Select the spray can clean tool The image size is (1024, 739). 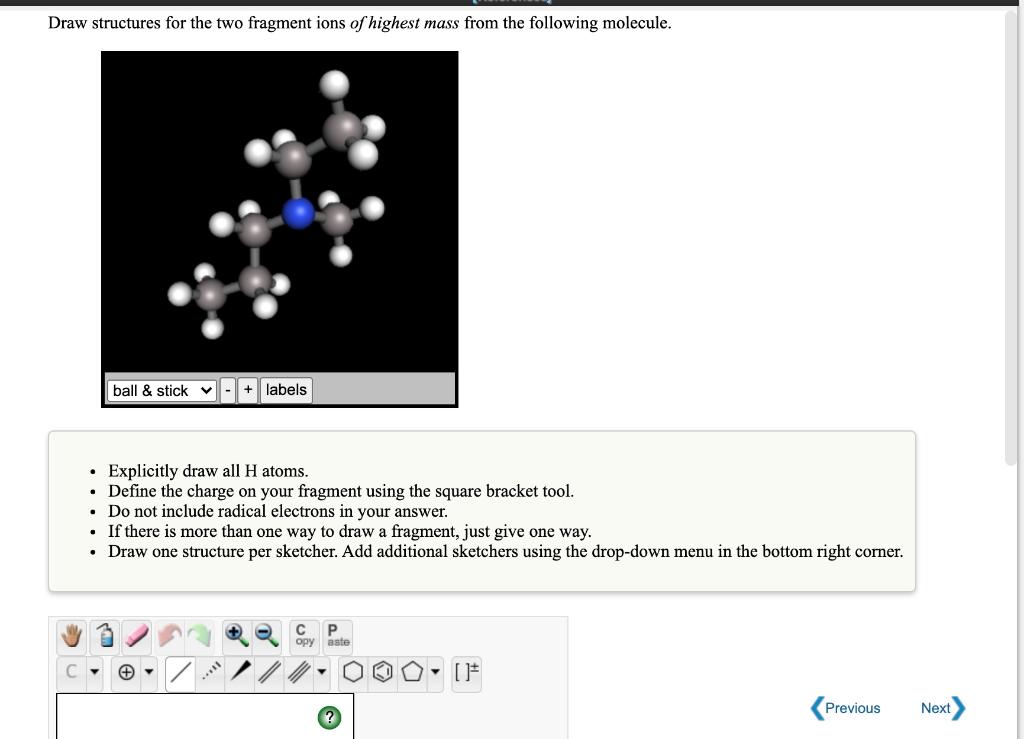pyautogui.click(x=104, y=635)
